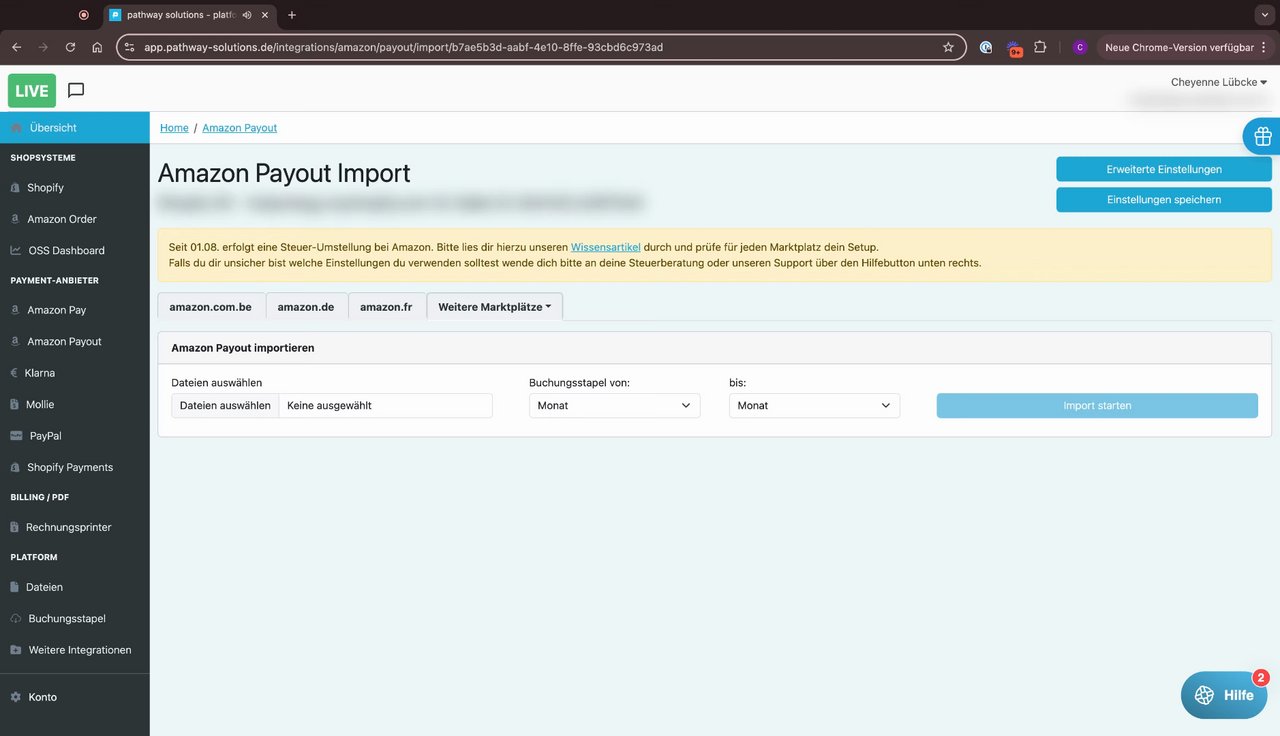Screen dimensions: 1280x736
Task: Bookmark page with star icon
Action: pyautogui.click(x=948, y=47)
